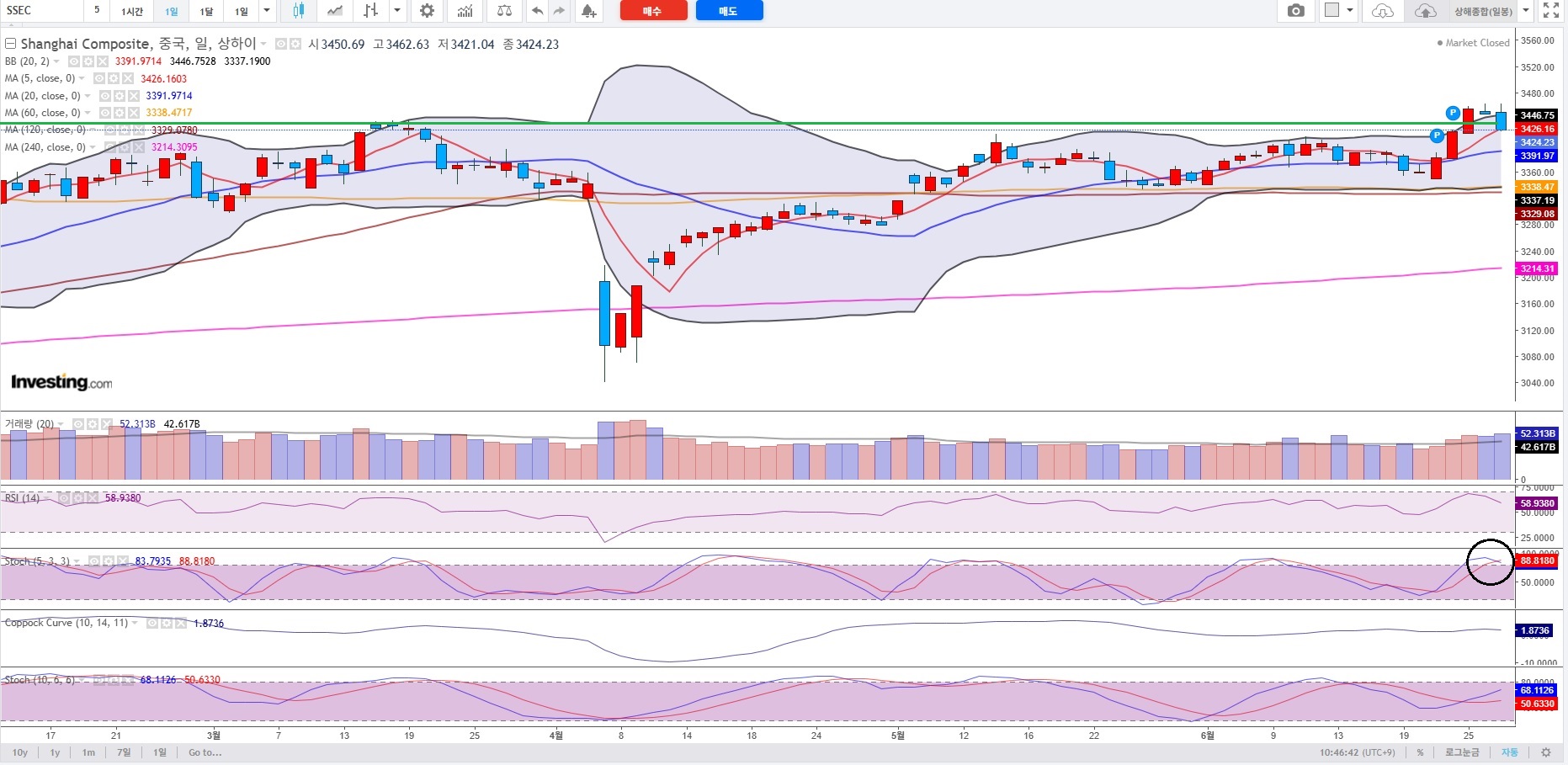Open settings for MA (5, close, 0)
The image size is (1568, 765).
(114, 78)
